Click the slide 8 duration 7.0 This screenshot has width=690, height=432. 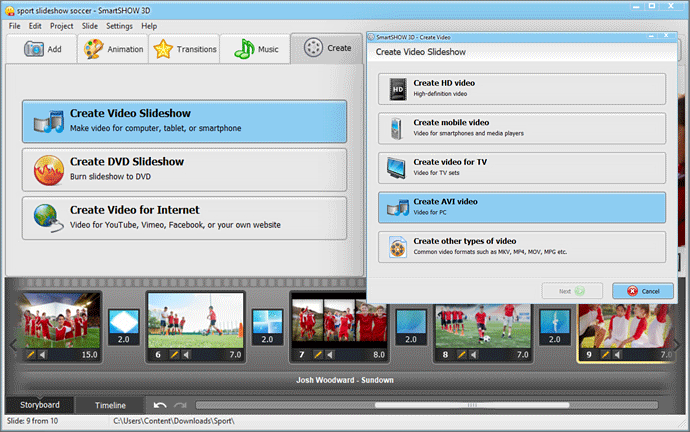coord(522,355)
